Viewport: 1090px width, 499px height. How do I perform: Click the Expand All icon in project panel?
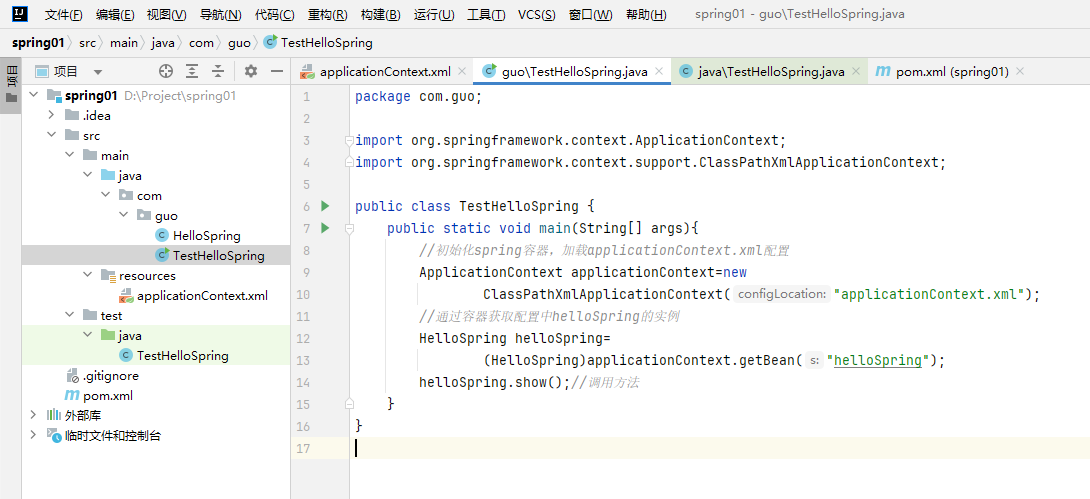click(x=192, y=71)
